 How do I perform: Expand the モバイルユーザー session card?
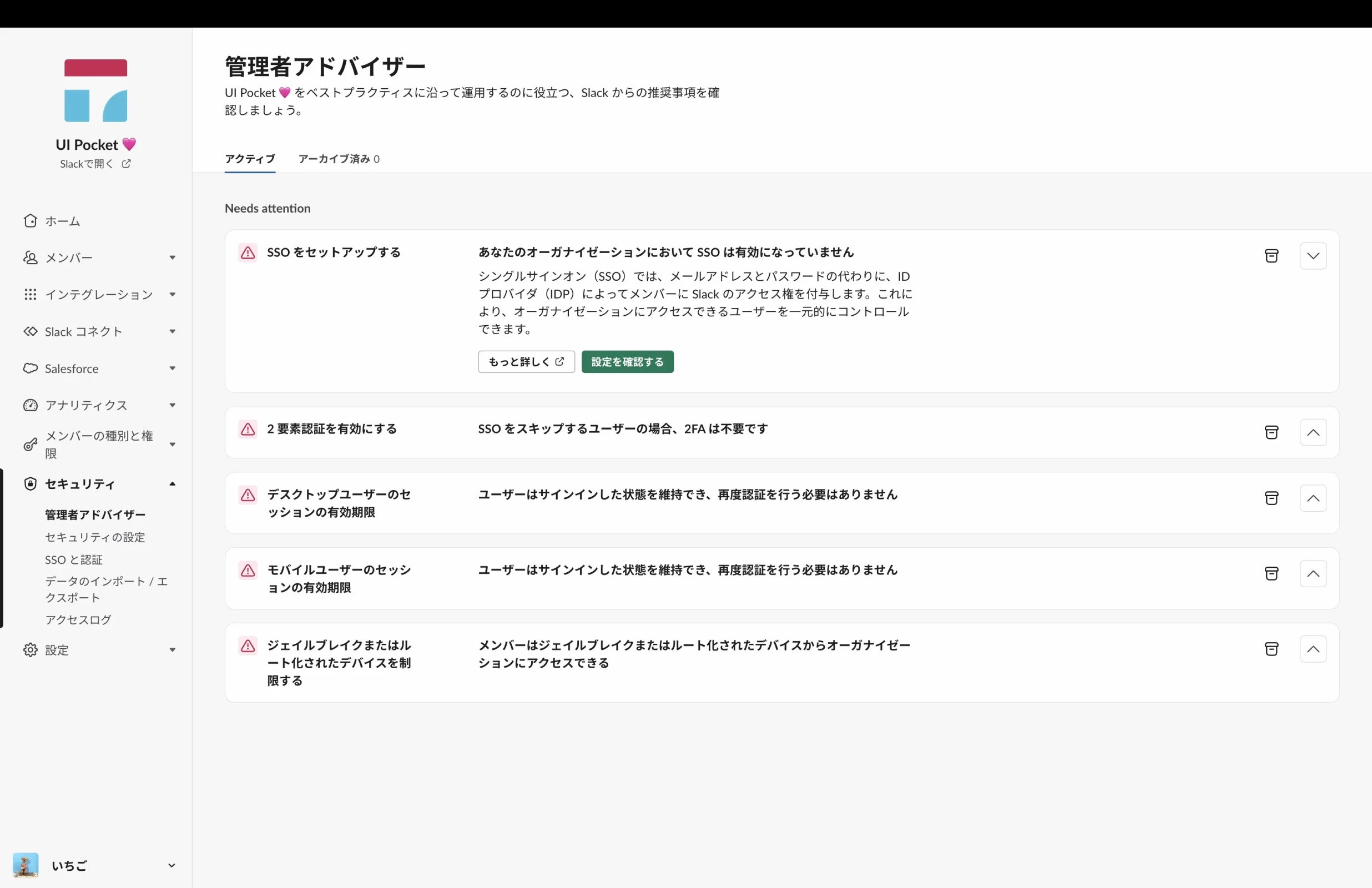coord(1313,574)
